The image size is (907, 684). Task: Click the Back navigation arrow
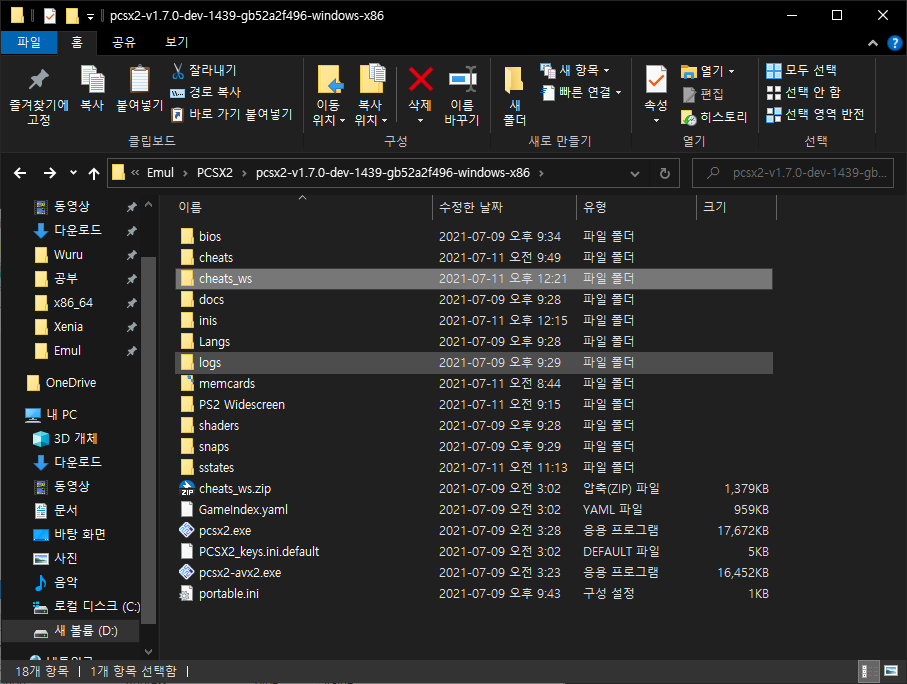pyautogui.click(x=20, y=173)
